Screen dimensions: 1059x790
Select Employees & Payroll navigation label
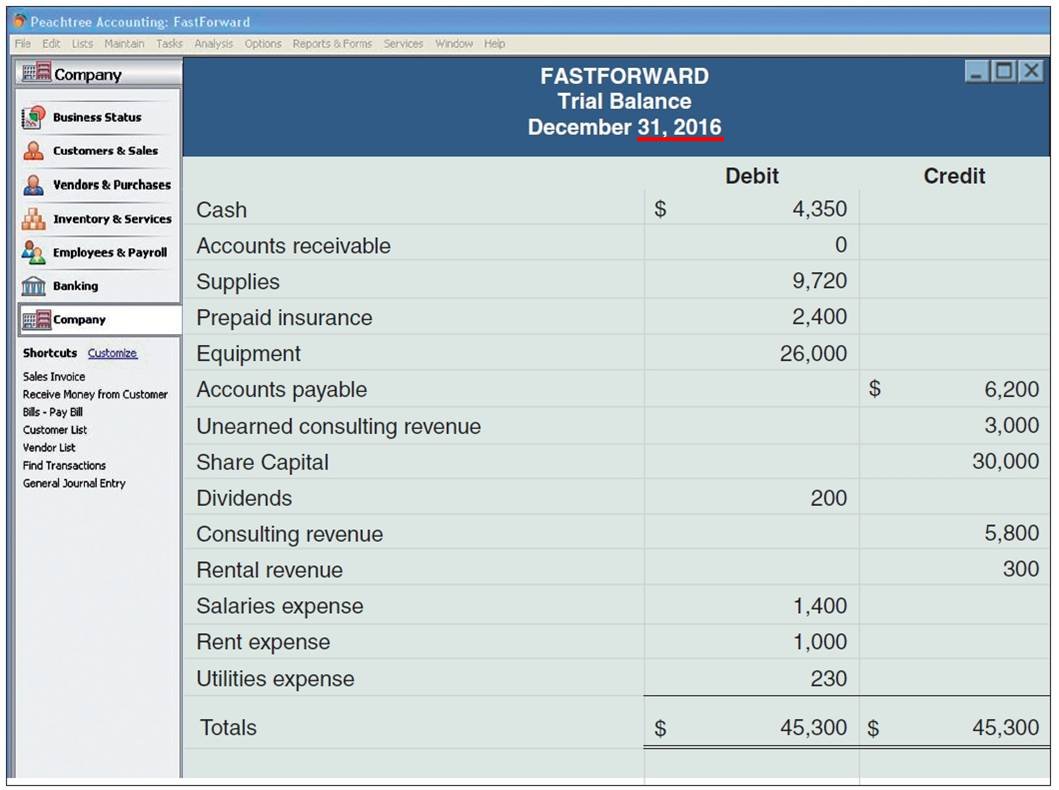coord(110,253)
